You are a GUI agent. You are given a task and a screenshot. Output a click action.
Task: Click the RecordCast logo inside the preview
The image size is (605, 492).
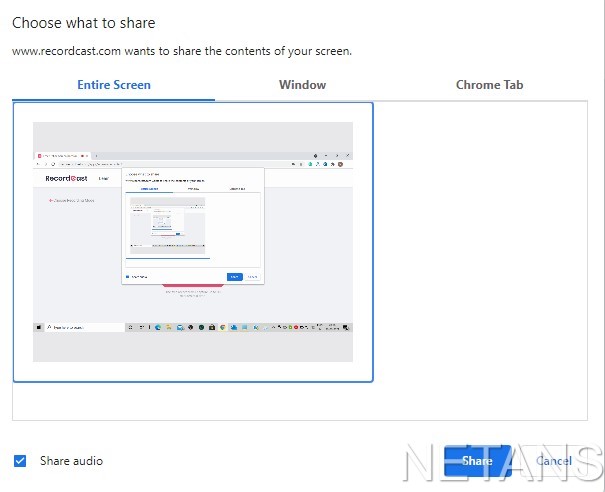click(66, 179)
